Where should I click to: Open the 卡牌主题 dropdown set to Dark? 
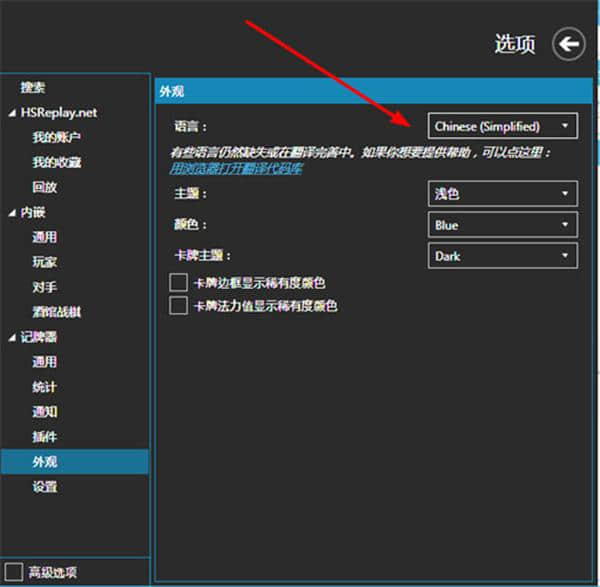[502, 256]
